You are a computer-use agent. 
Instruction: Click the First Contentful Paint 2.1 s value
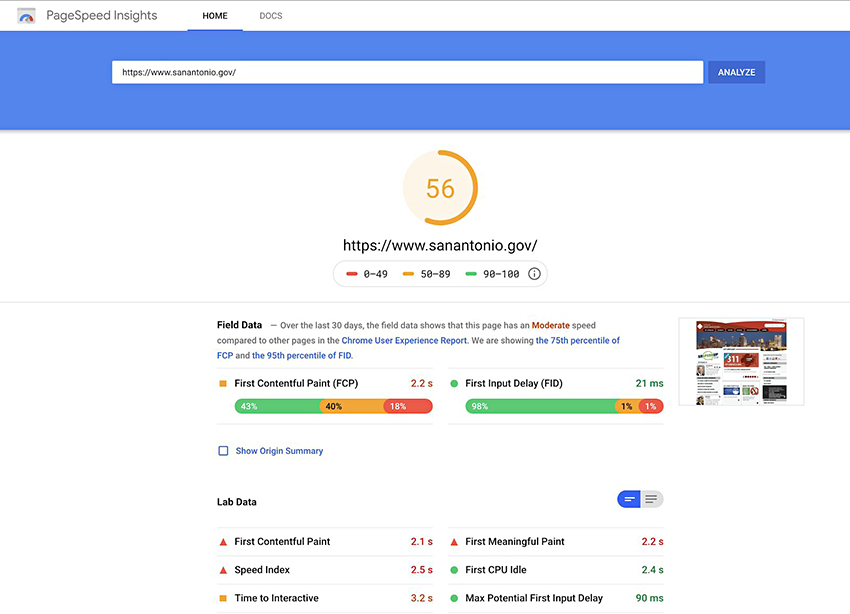pyautogui.click(x=422, y=542)
